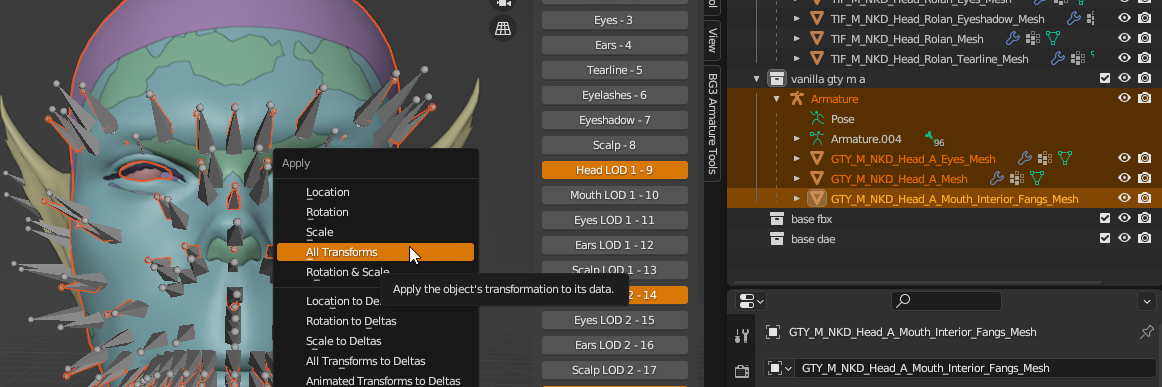Click green mesh data icon on TIF_M_NKD_Head_Rolan_Mesh
Screen dimensions: 1162x387
[x=1052, y=38]
